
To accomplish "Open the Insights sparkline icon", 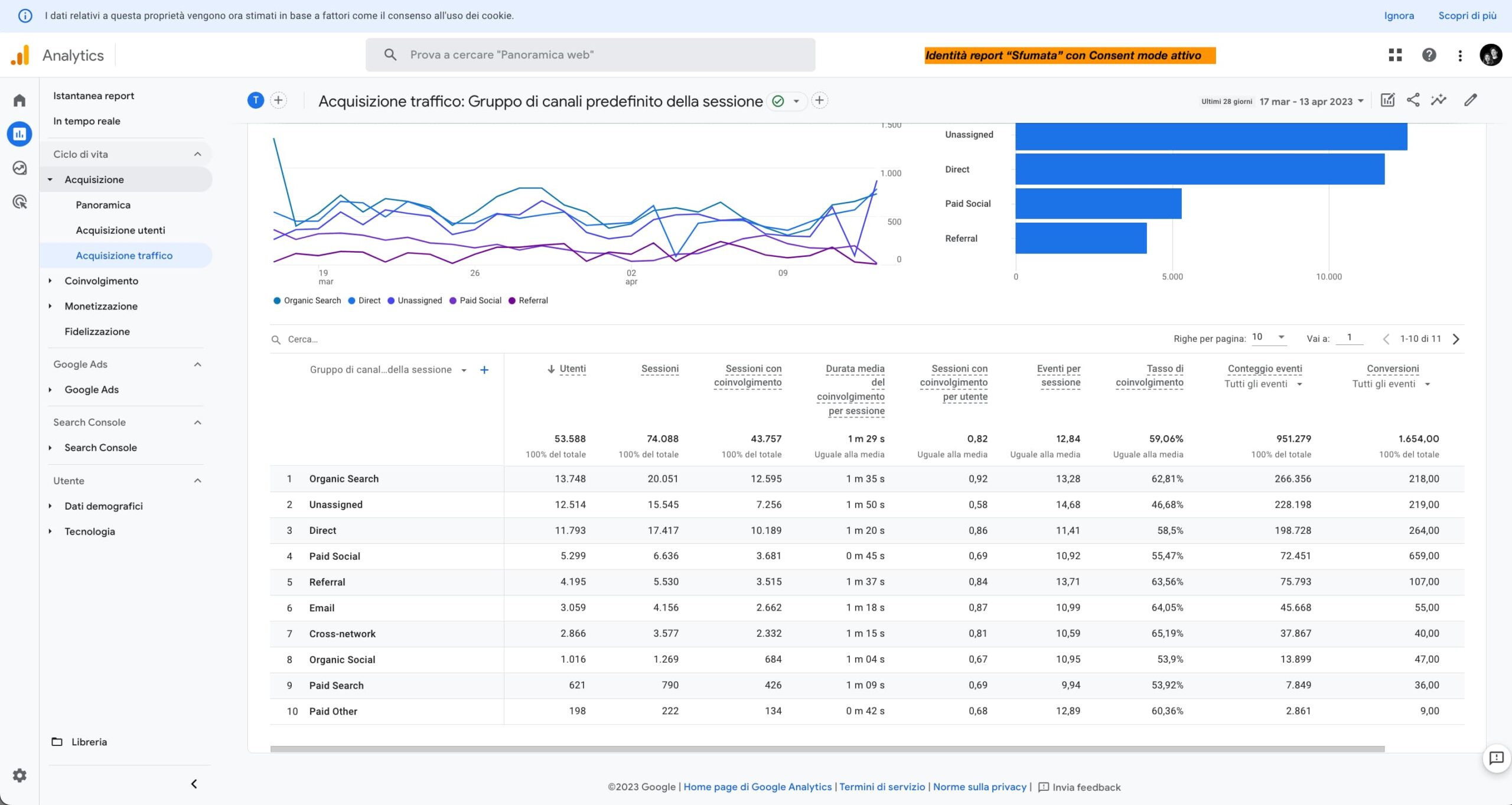I will 1438,100.
